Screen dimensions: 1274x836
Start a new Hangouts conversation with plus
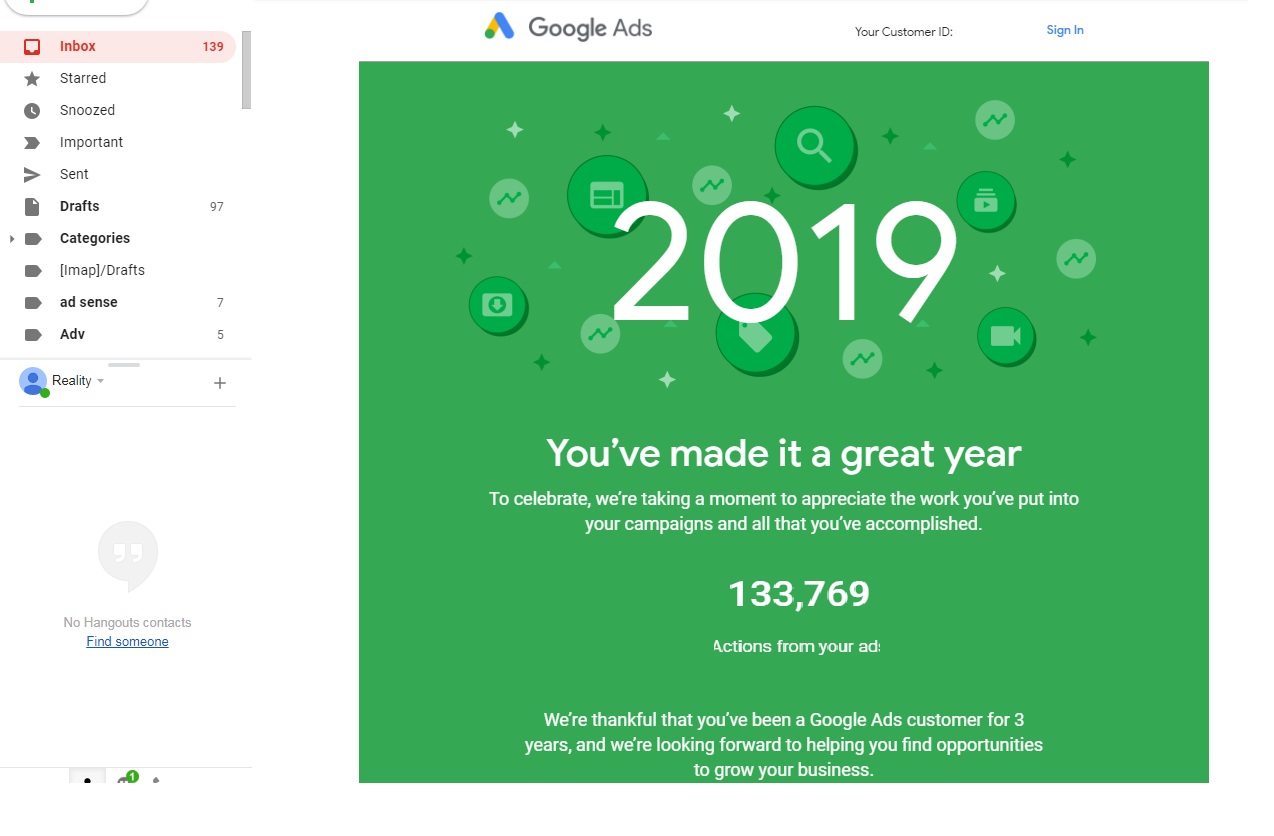[x=220, y=382]
